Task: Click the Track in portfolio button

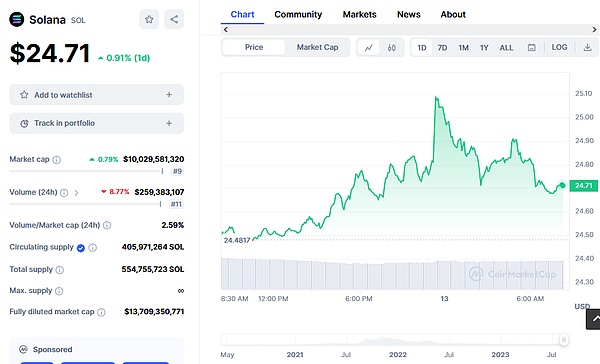Action: coord(96,123)
